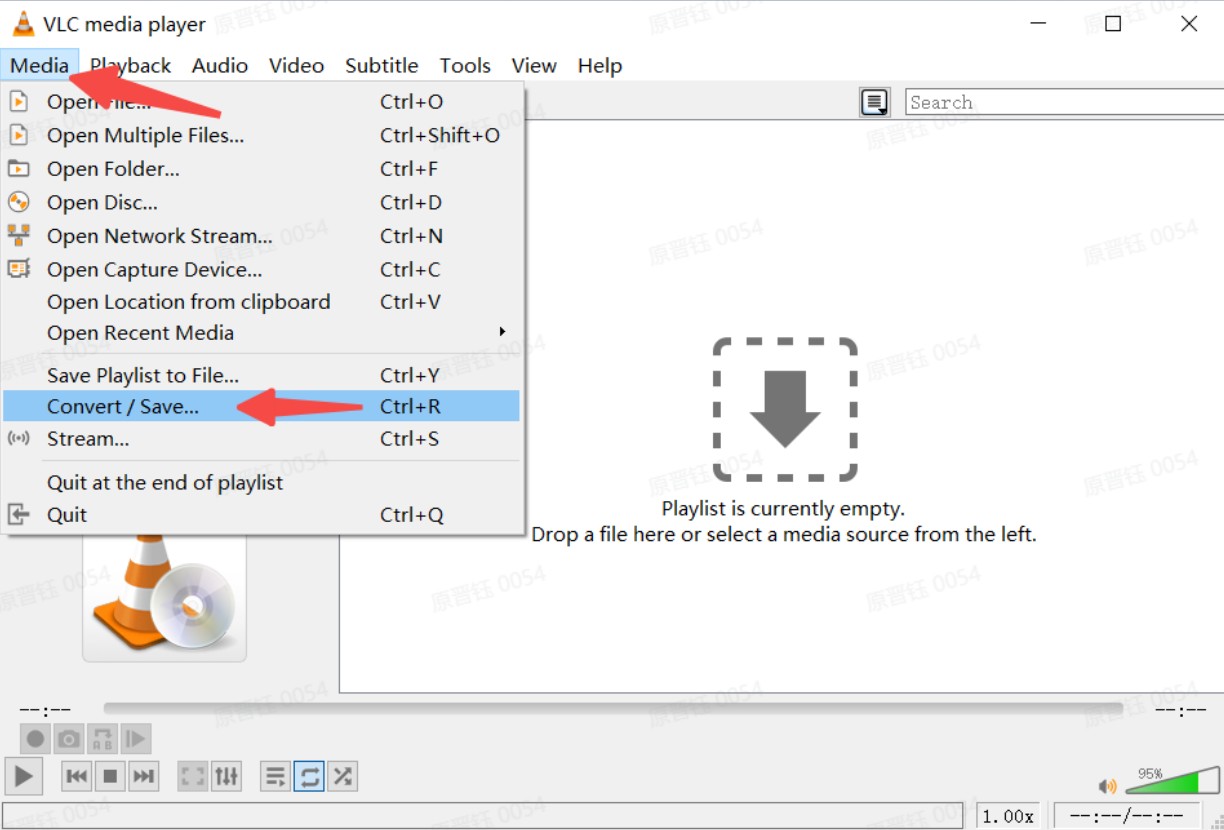
Task: Adjust the volume slider
Action: [x=1173, y=781]
